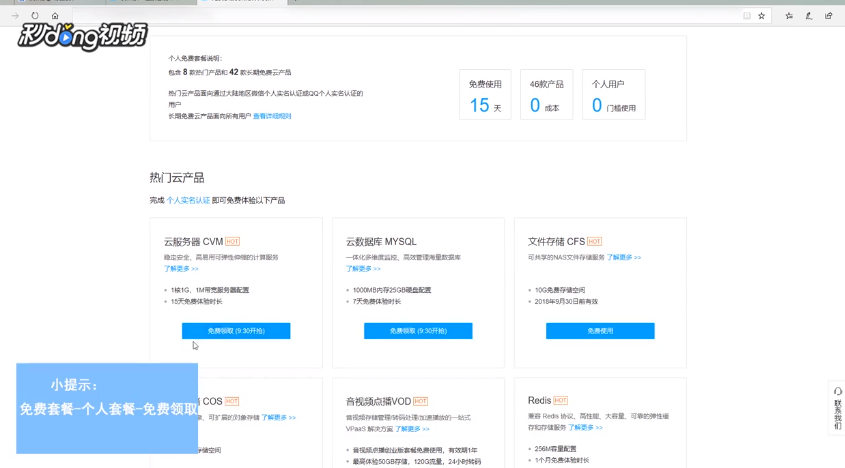Click the add notes pen icon
Image resolution: width=845 pixels, height=468 pixels.
coord(809,16)
